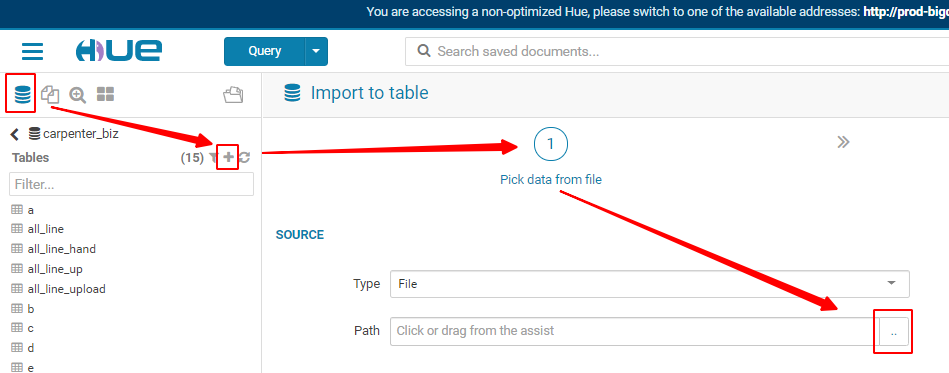Click the Tables Filter text box
Screen dimensions: 949x373
(x=131, y=184)
